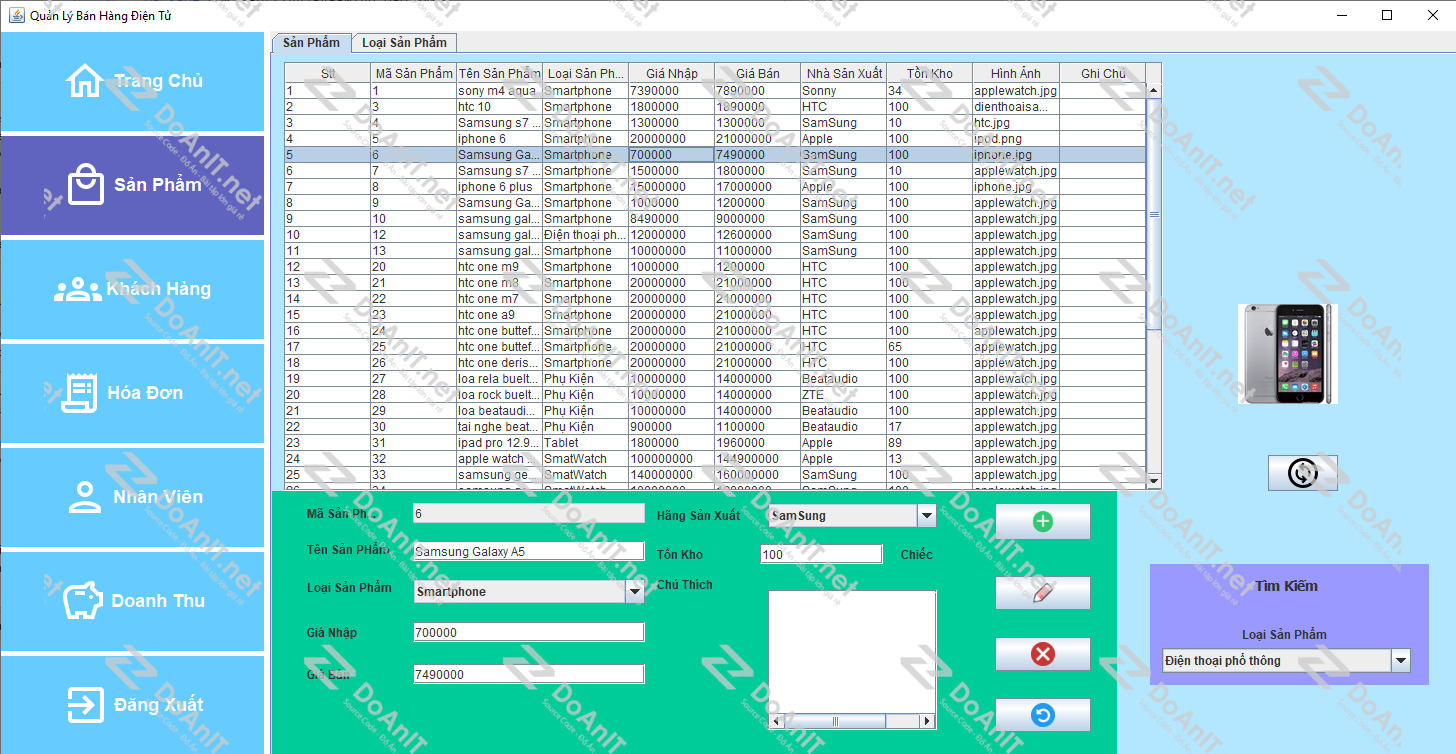Click the Tên Sản Phẩm text field

coord(529,551)
